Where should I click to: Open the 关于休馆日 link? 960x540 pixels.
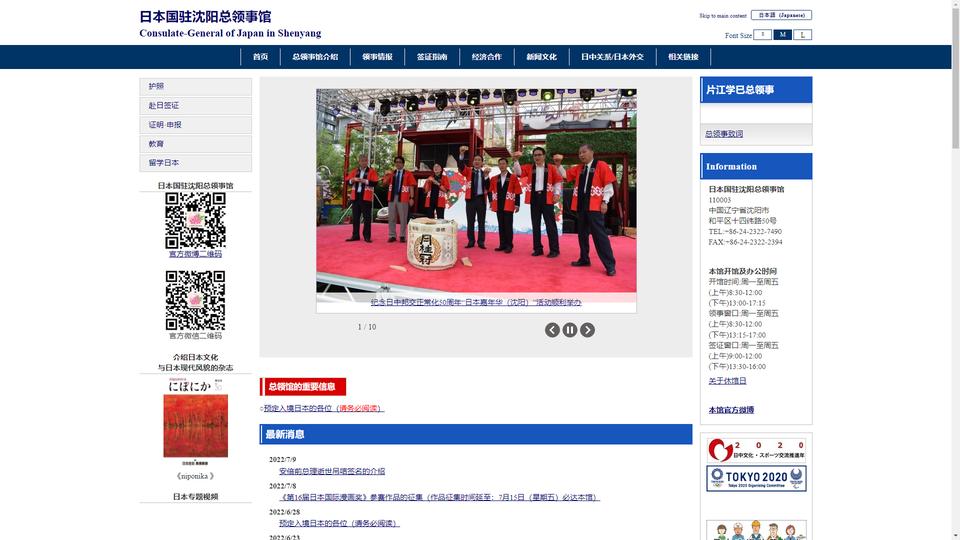(x=727, y=381)
